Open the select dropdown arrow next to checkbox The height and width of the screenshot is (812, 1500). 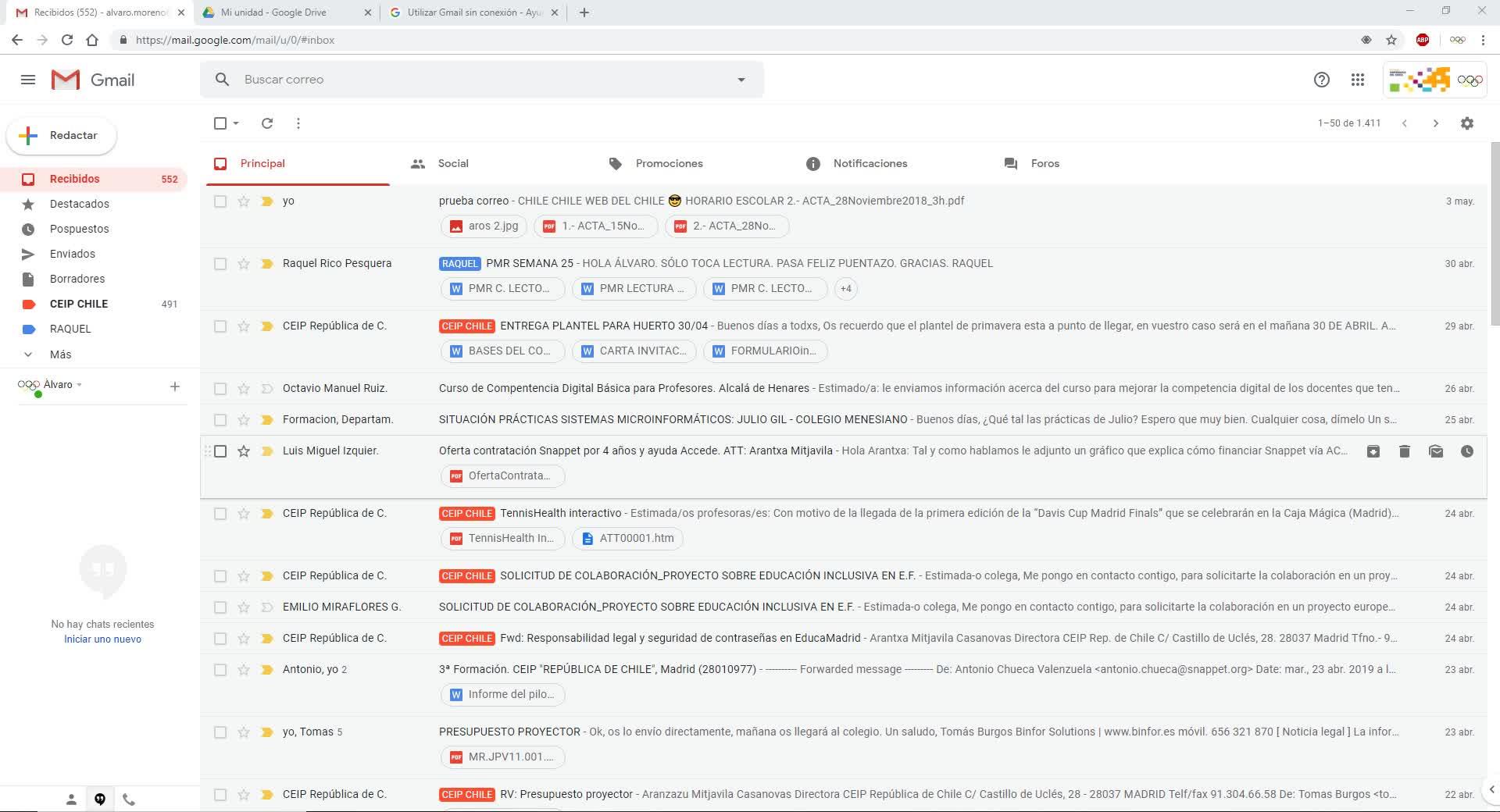tap(236, 123)
